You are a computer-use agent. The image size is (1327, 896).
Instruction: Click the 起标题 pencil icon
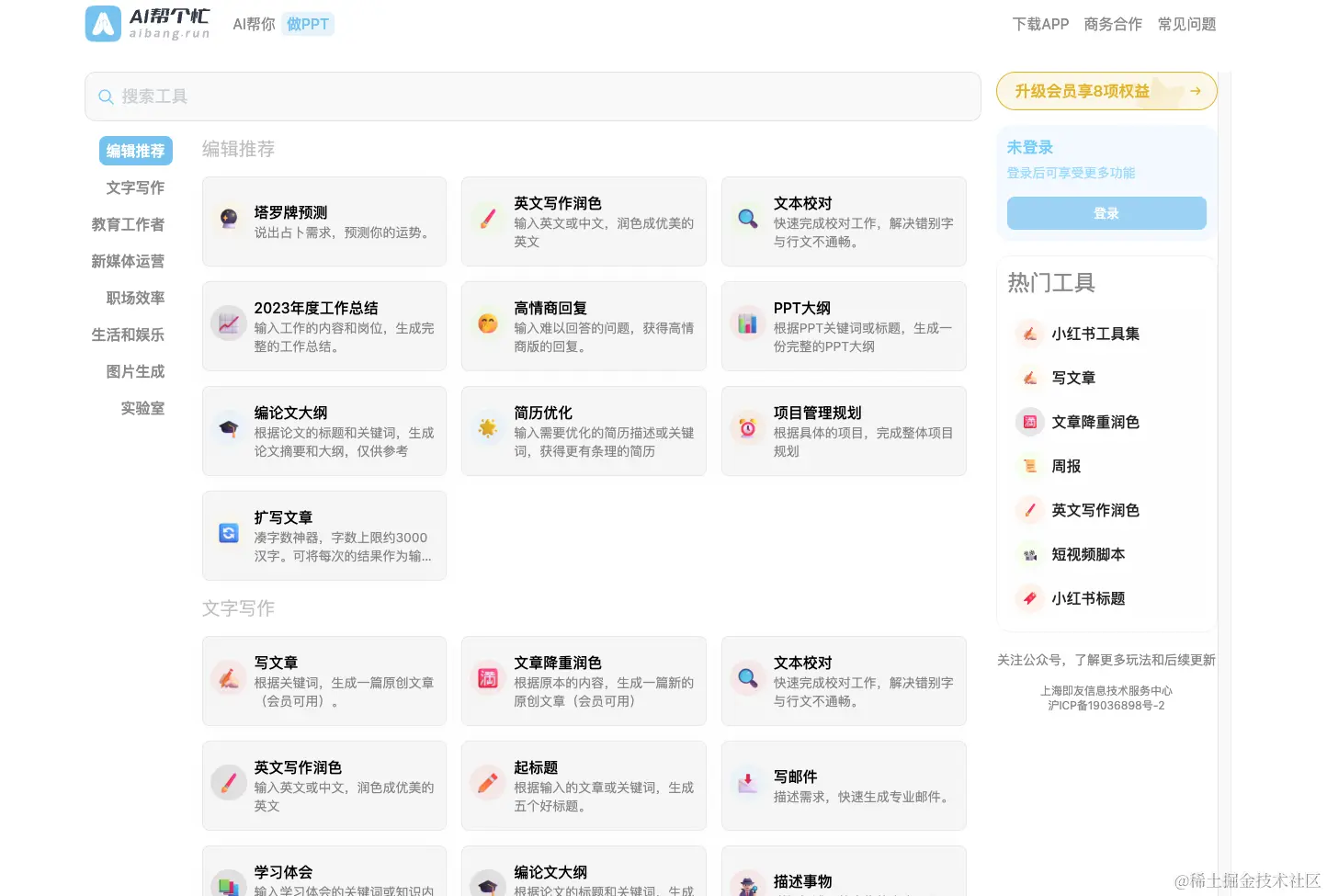[x=488, y=783]
